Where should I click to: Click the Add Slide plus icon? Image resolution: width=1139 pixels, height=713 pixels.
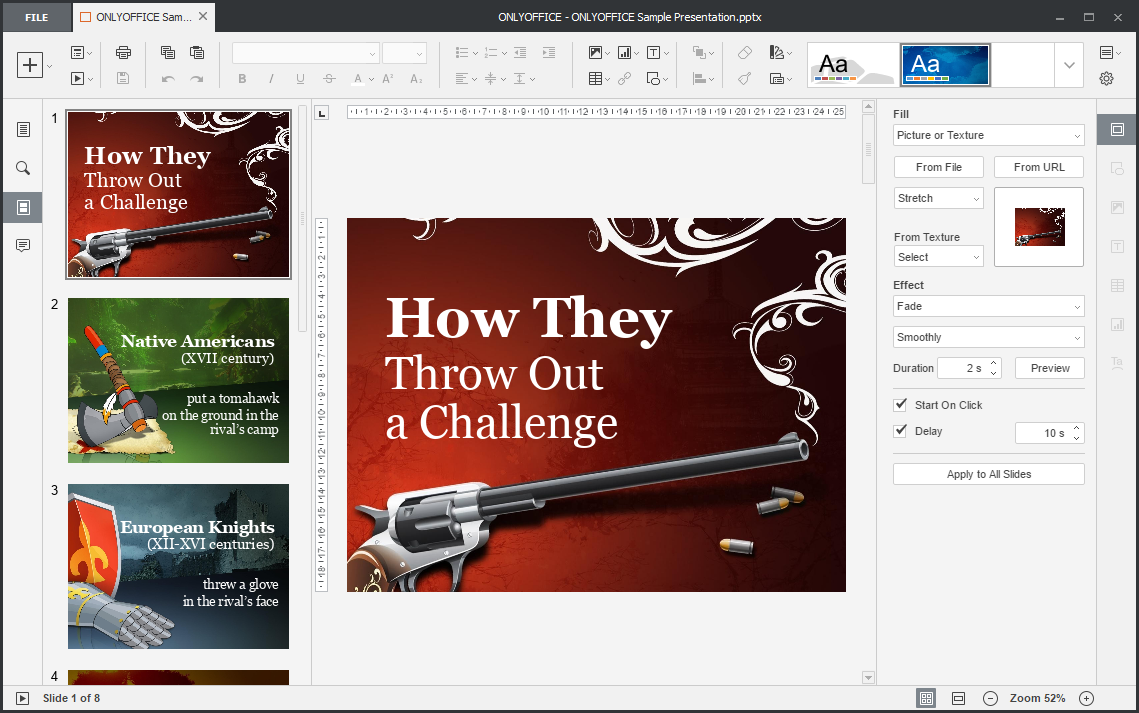coord(30,65)
